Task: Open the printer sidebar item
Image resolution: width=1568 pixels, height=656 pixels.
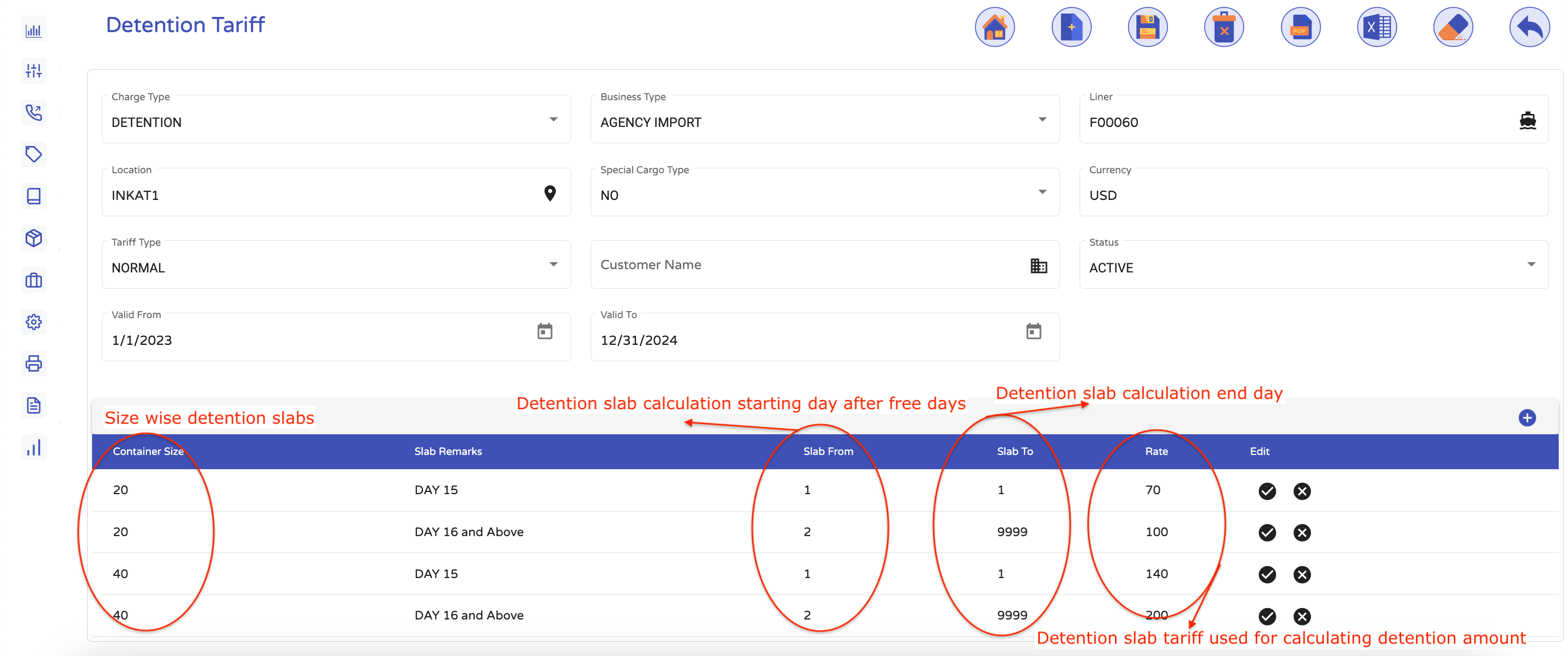Action: 33,363
